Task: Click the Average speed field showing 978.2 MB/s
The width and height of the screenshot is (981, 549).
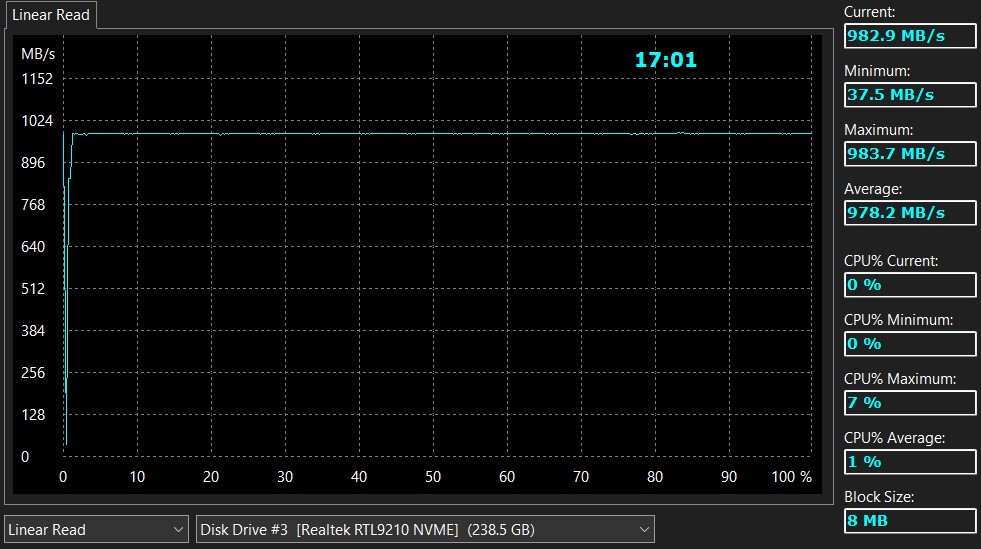Action: [910, 213]
